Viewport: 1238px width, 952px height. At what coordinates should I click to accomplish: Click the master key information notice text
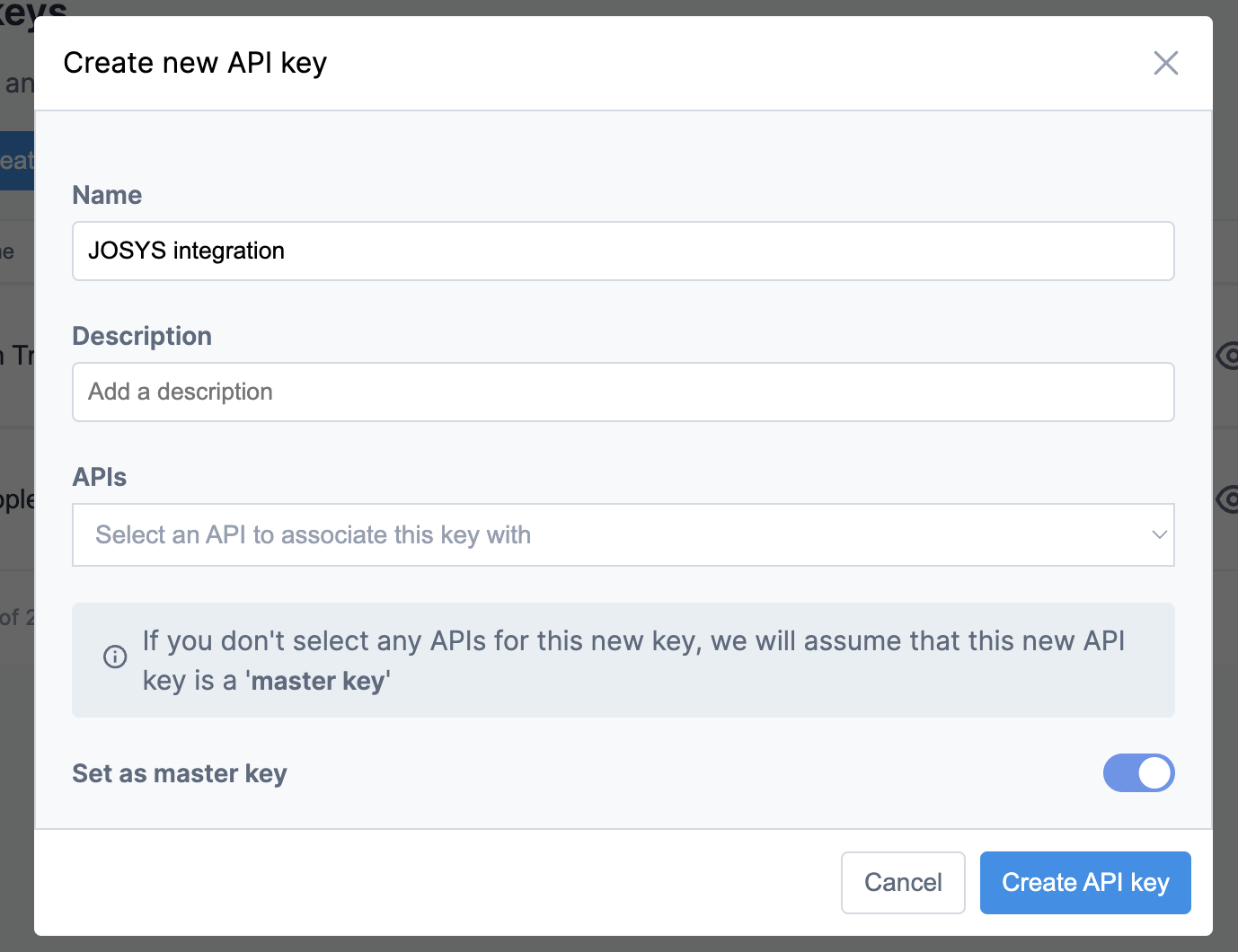[632, 641]
